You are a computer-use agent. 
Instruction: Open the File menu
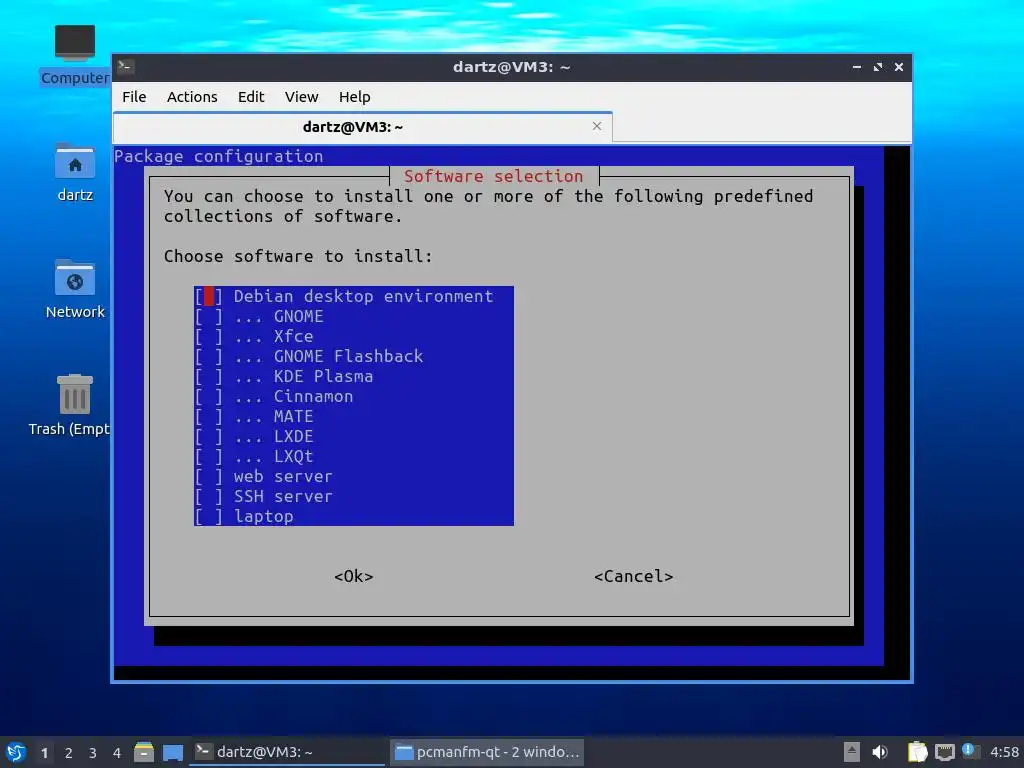point(134,97)
